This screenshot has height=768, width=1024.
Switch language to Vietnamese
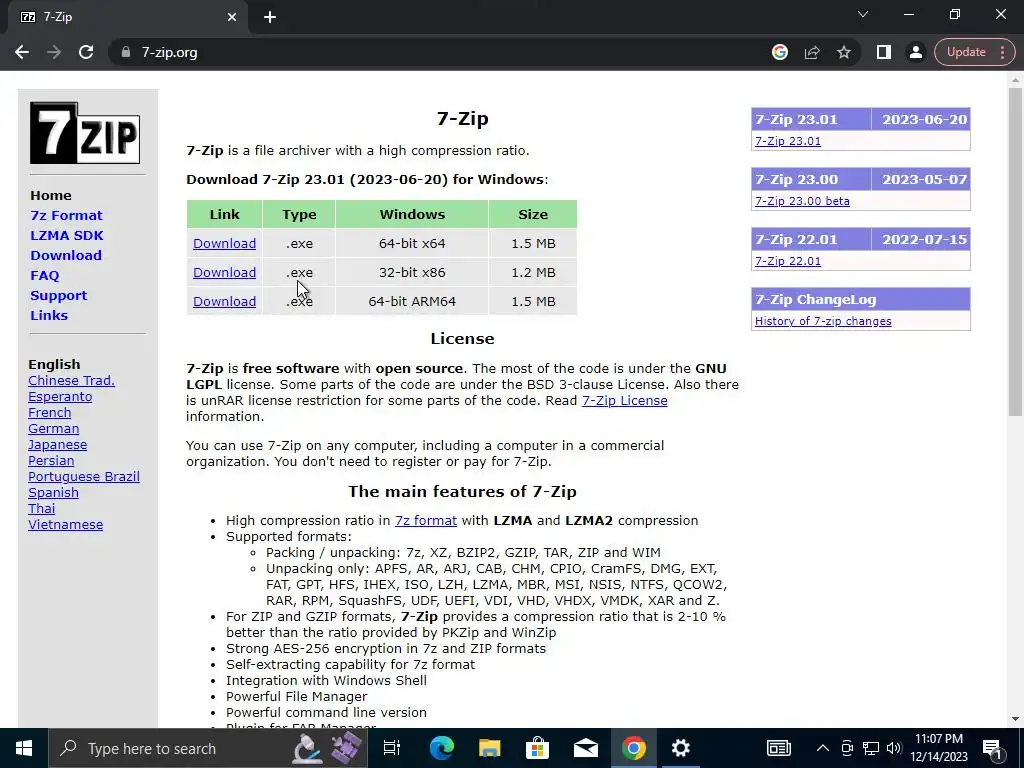tap(65, 524)
